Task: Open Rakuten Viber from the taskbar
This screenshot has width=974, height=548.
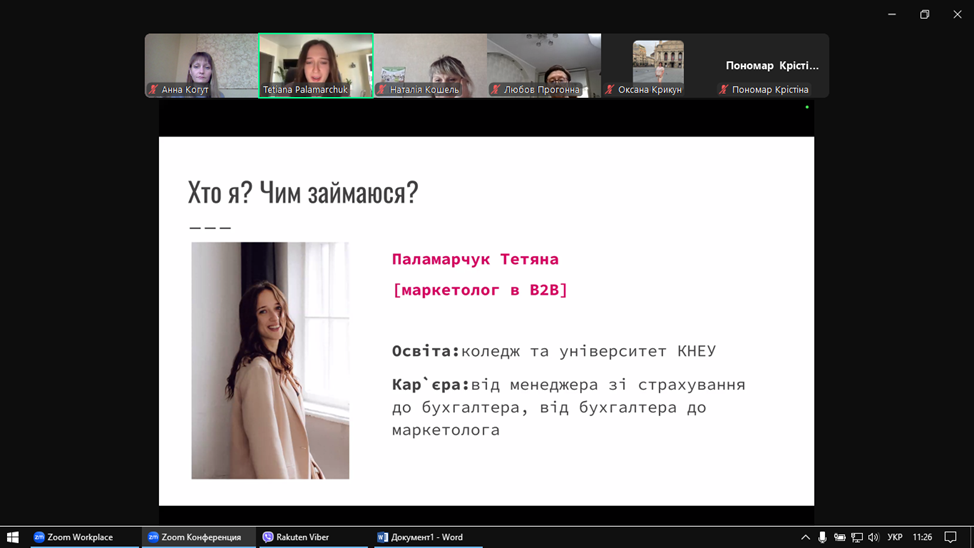Action: 296,537
